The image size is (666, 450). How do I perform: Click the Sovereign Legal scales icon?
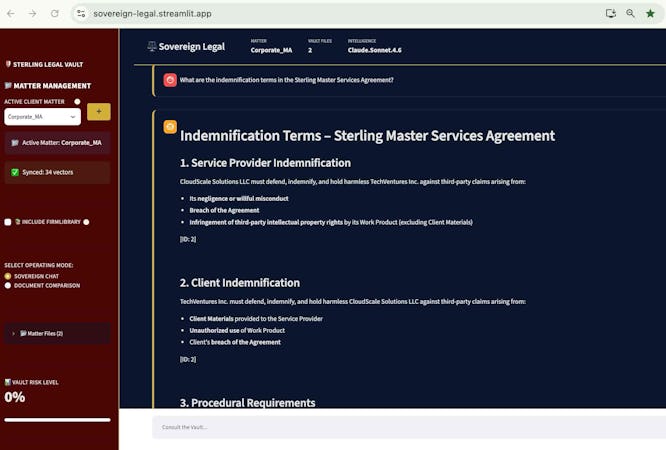[x=152, y=46]
